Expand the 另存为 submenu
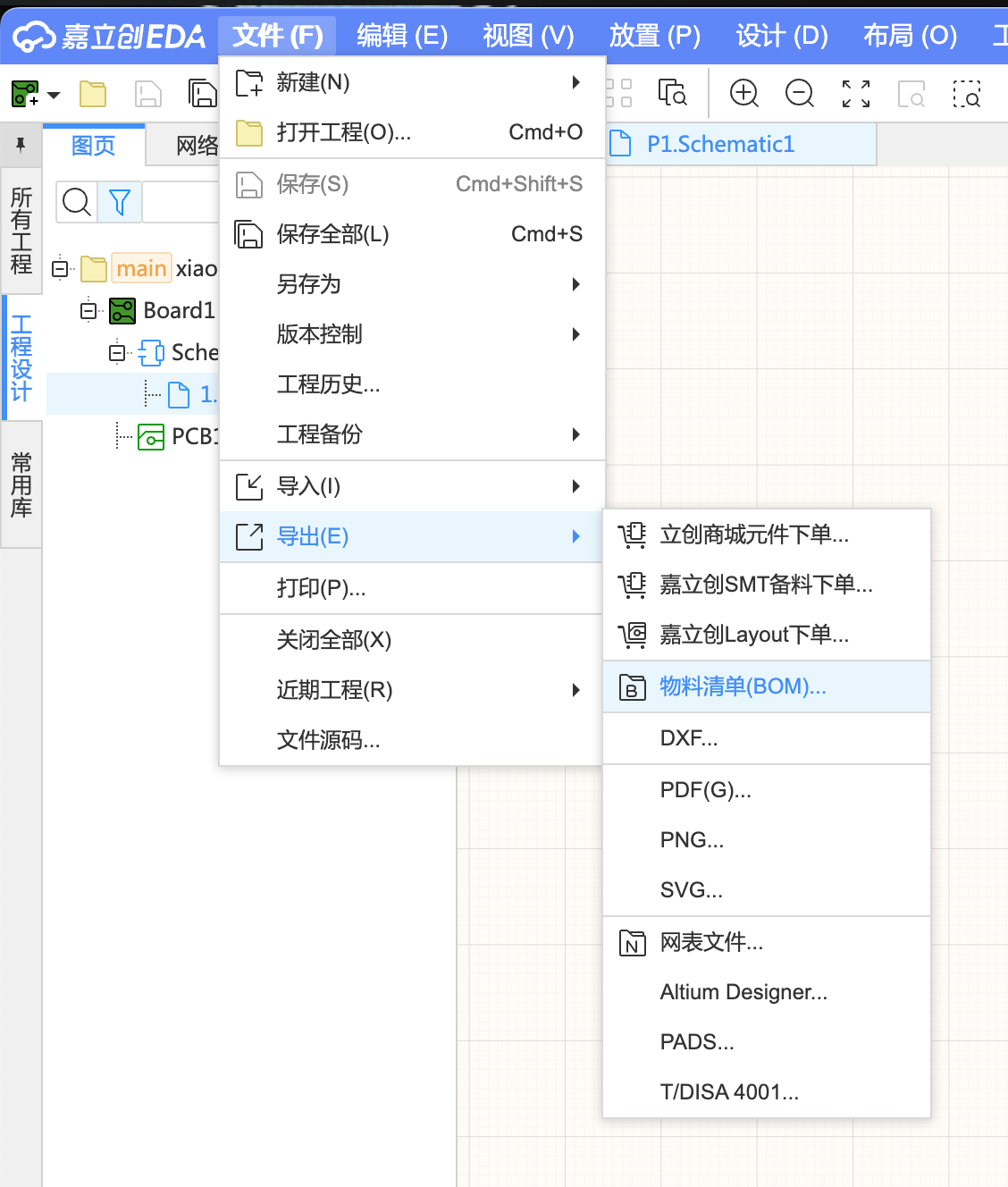Image resolution: width=1008 pixels, height=1187 pixels. click(576, 284)
